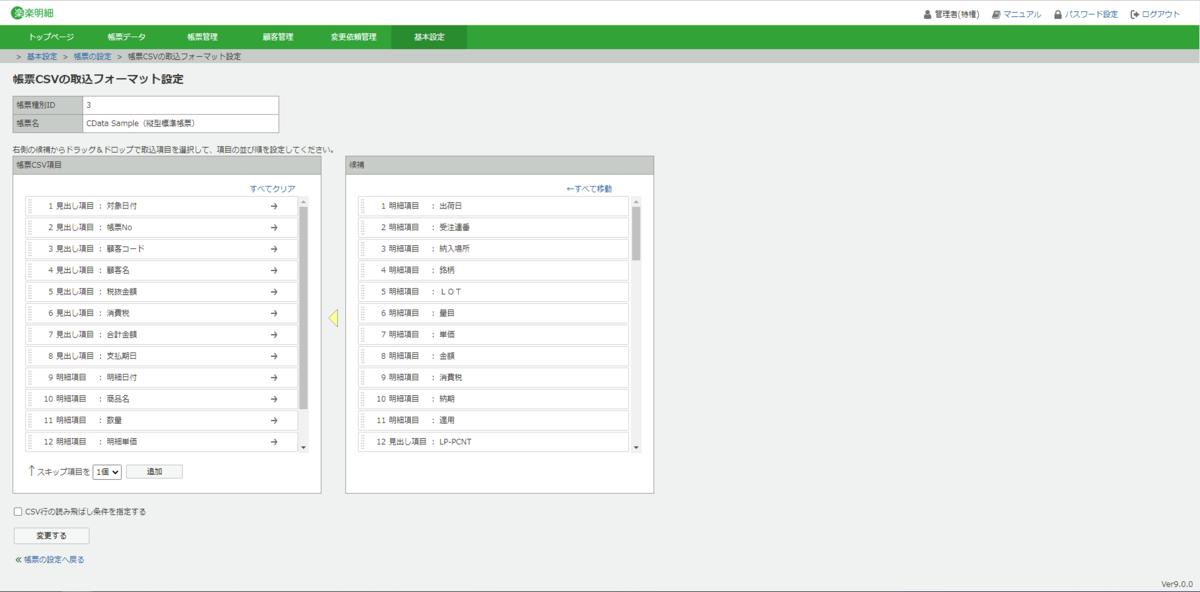The image size is (1200, 592).
Task: Click the yellow left-pointing triangle between panels
Action: tap(334, 318)
